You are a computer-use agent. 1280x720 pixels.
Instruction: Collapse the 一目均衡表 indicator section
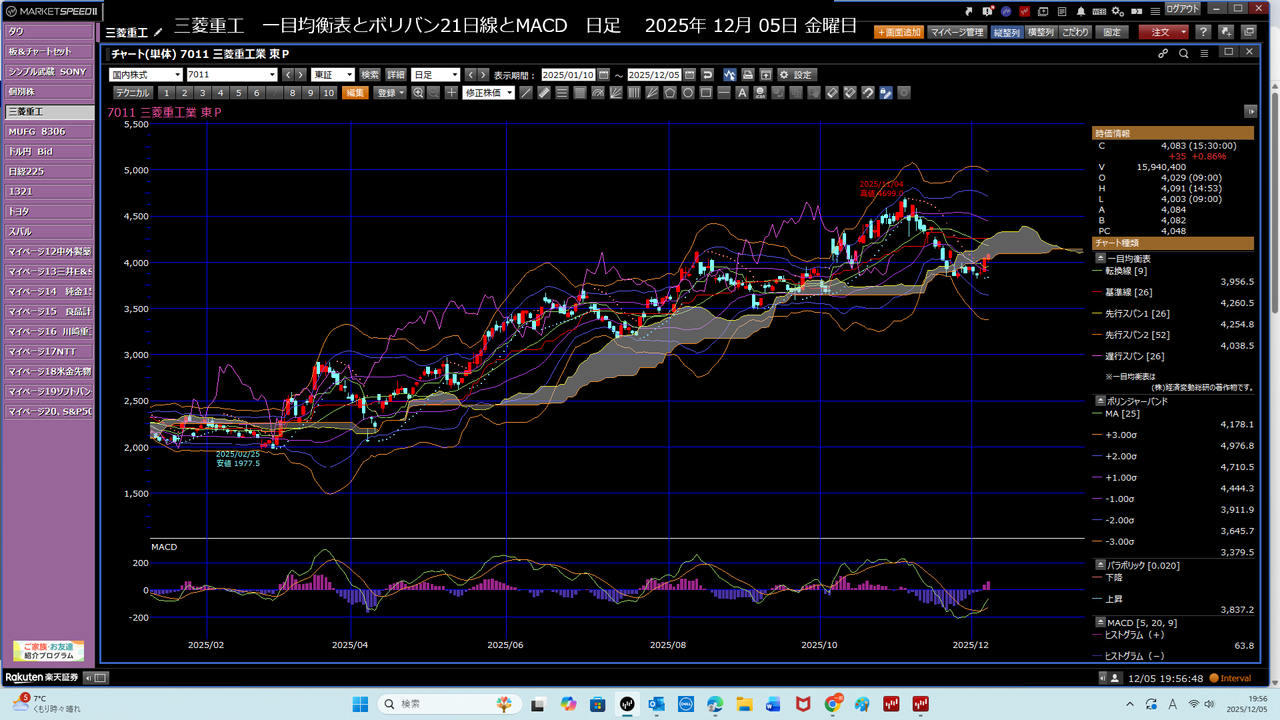tap(1100, 259)
